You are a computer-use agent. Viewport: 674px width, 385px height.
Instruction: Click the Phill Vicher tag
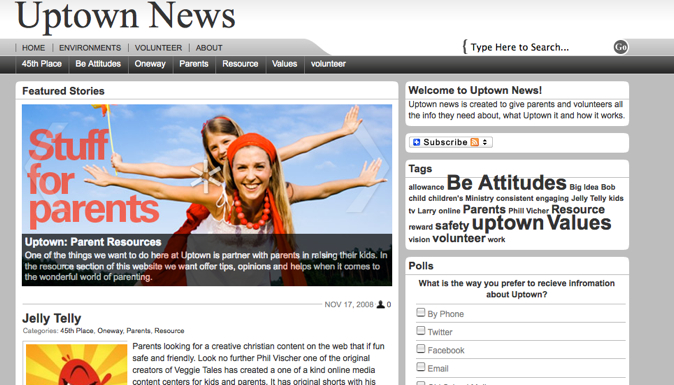[528, 211]
